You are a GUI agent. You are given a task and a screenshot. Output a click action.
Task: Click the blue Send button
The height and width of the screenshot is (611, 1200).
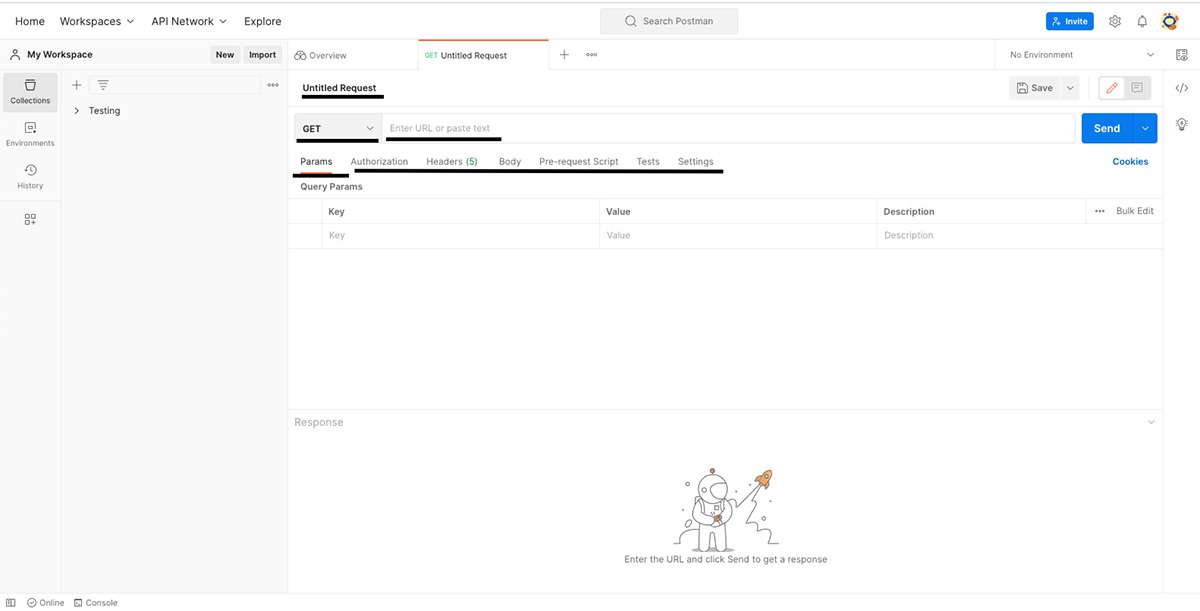coord(1107,128)
